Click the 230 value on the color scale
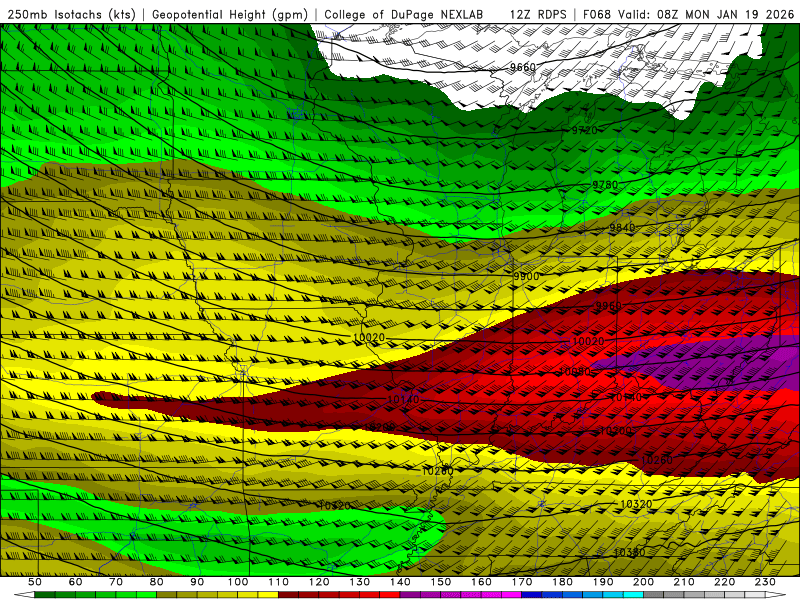The width and height of the screenshot is (800, 600). [x=765, y=582]
